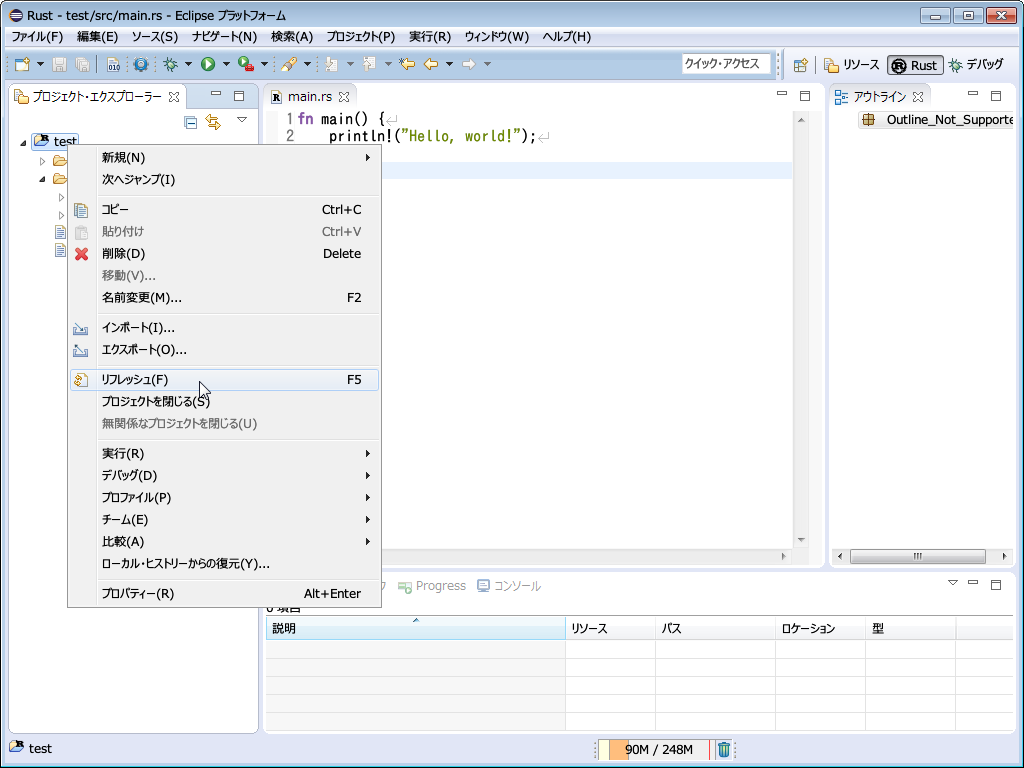Switch to the Rust perspective
Image resolution: width=1024 pixels, height=768 pixels.
click(x=914, y=65)
